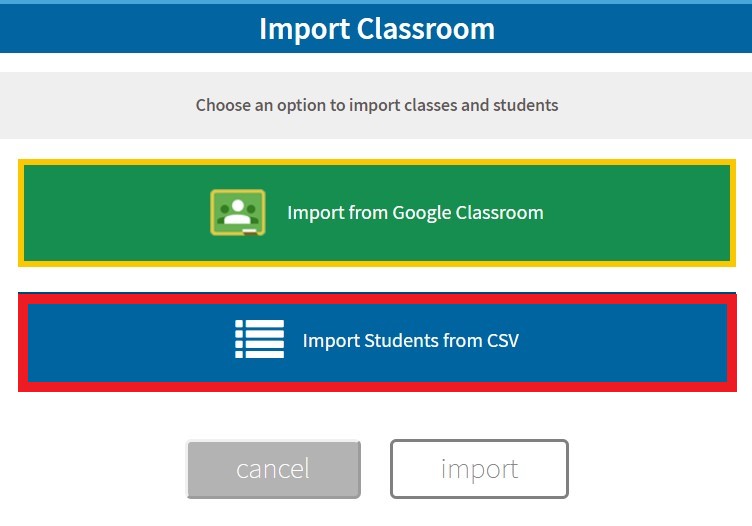Click the Google Classroom chalkboard icon
The width and height of the screenshot is (752, 526).
click(x=237, y=213)
